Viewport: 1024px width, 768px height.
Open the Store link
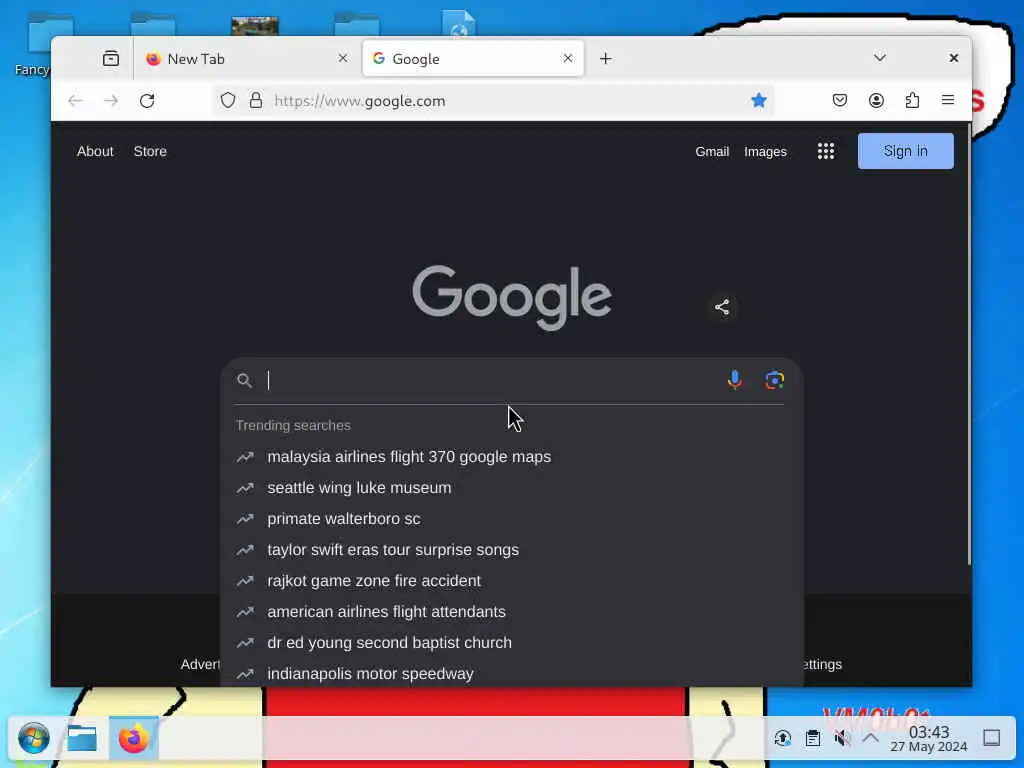(150, 152)
